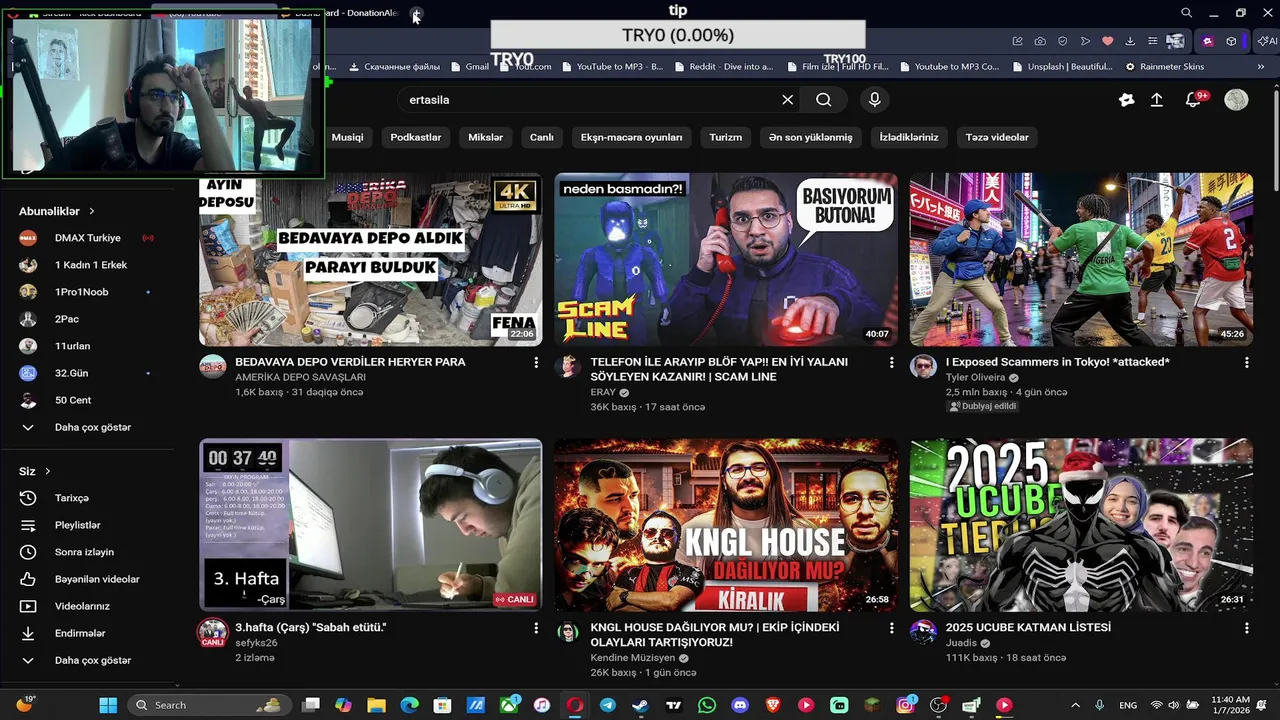
Task: Select the Musiqi filter chip
Action: click(347, 137)
